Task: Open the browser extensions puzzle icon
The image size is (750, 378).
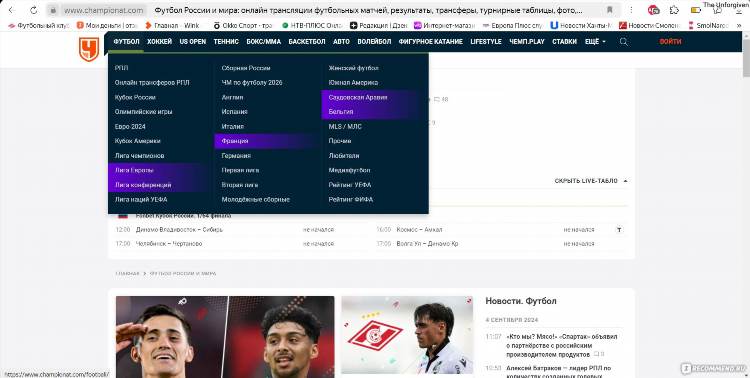Action: click(x=674, y=10)
